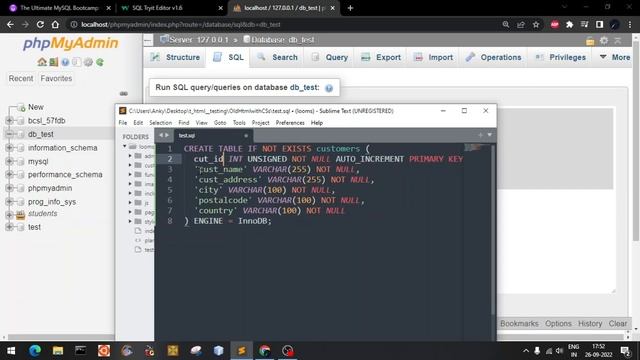The width and height of the screenshot is (640, 360).
Task: Collapse looms folder in Sublime sidebar
Action: point(125,146)
